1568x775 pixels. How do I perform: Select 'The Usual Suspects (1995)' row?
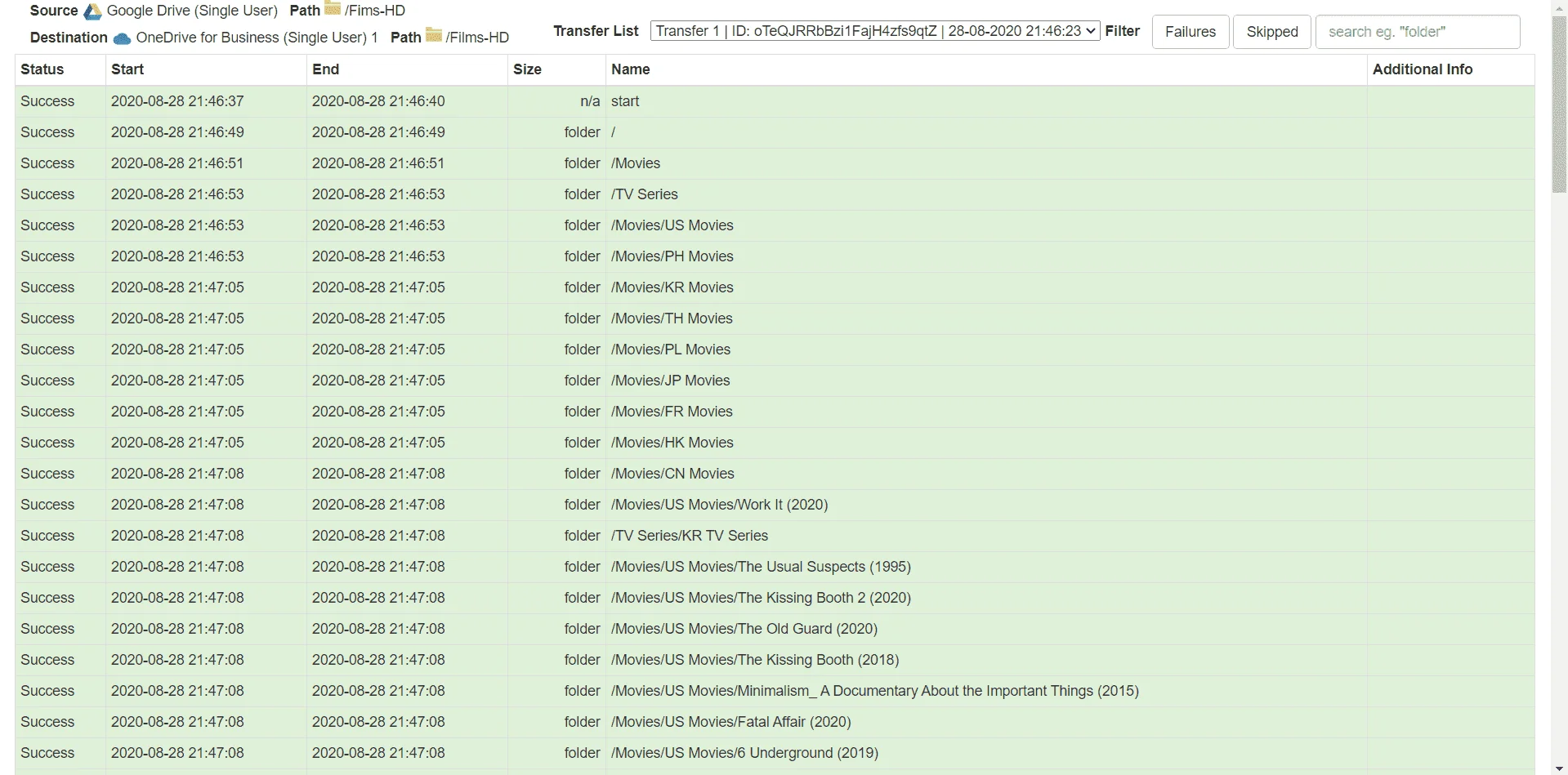pos(775,567)
